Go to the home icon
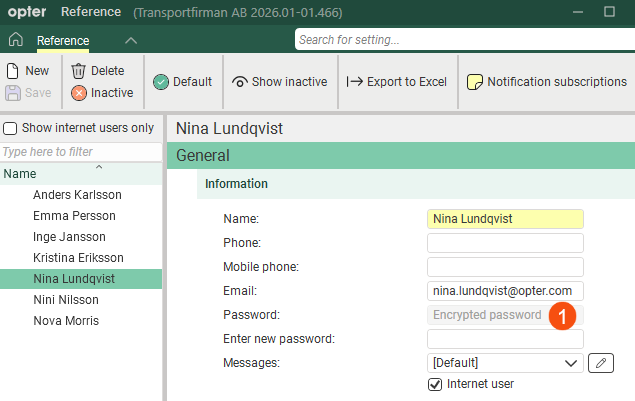Screen dimensions: 635x401 (x=16, y=40)
